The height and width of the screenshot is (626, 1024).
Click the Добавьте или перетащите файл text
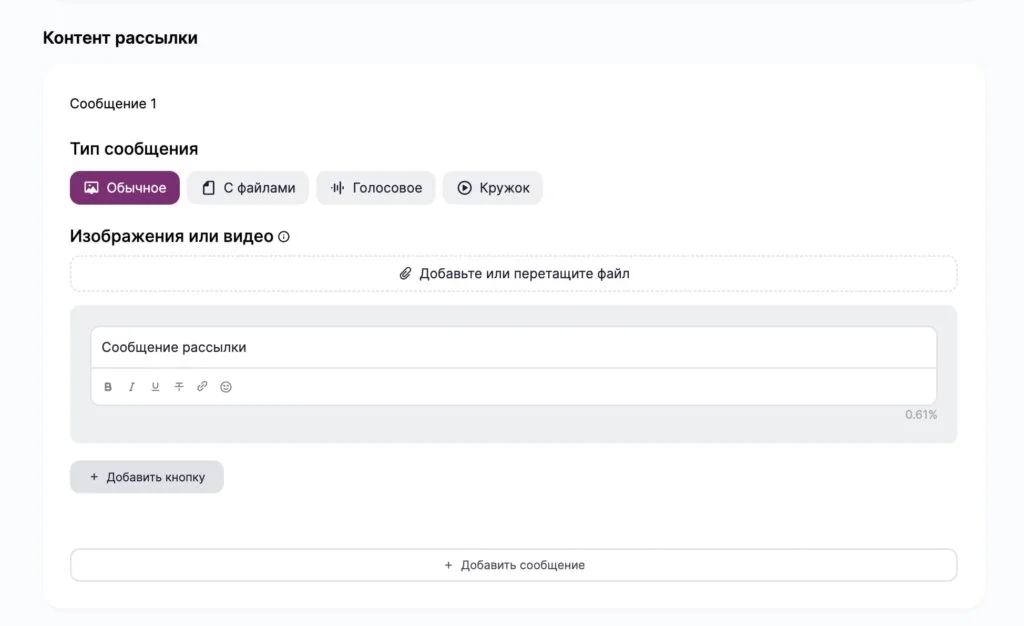[x=524, y=273]
